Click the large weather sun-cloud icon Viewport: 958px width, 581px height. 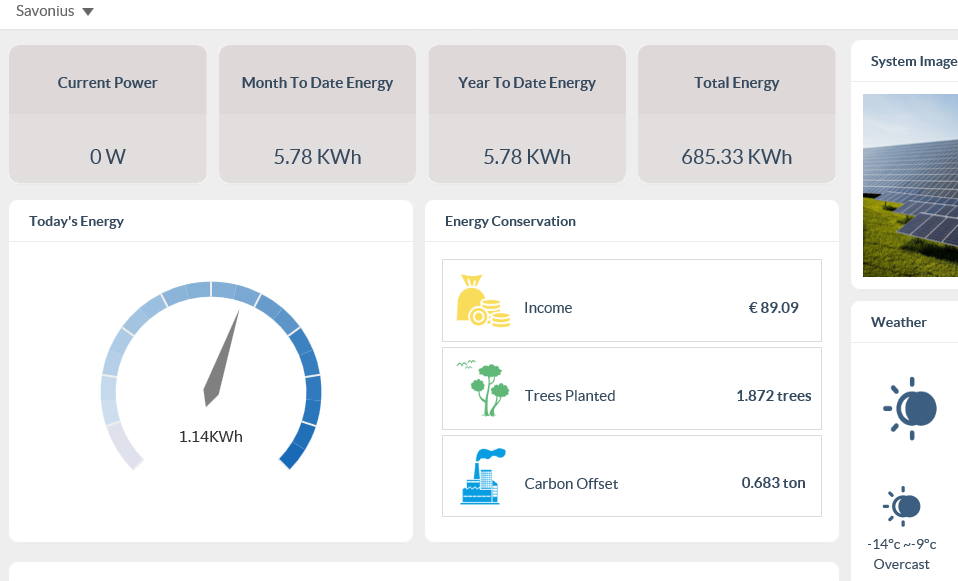click(910, 409)
